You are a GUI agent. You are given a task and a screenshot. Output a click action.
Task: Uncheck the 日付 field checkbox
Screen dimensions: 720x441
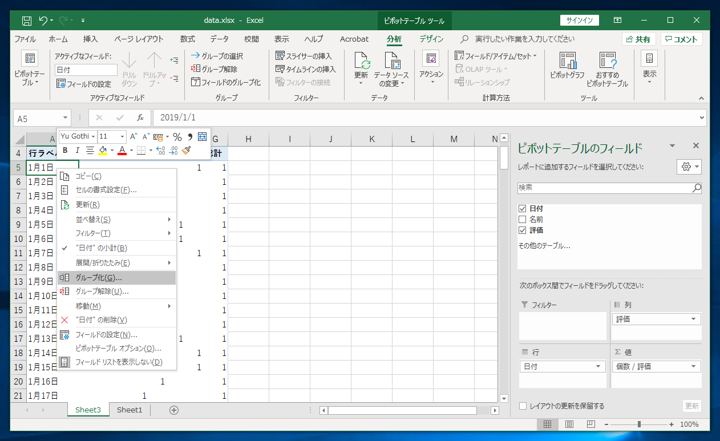pyautogui.click(x=522, y=209)
